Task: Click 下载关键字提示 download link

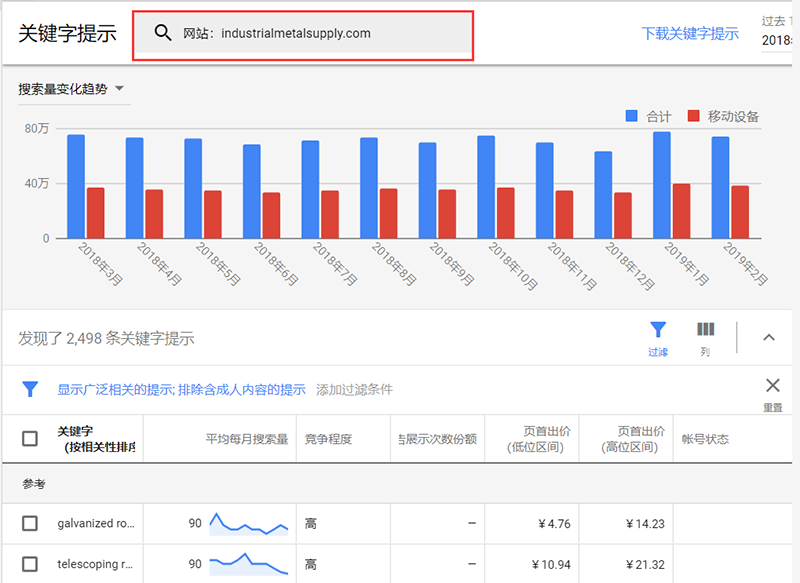Action: click(689, 33)
